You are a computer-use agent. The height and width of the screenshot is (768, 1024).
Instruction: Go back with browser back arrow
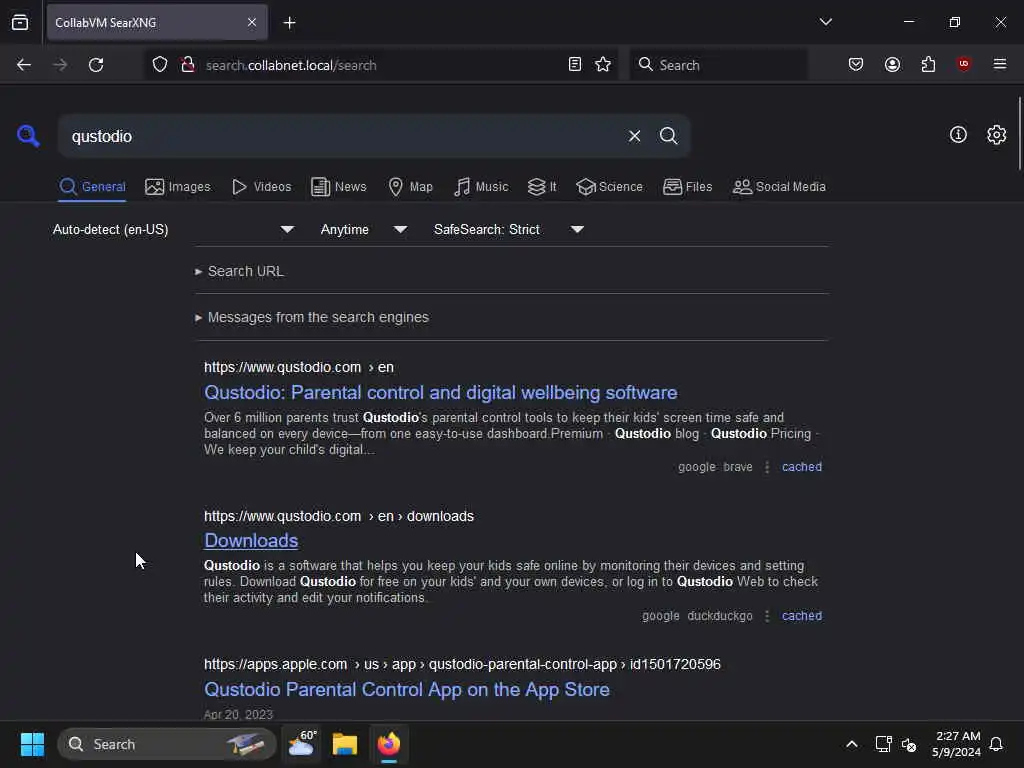point(24,65)
